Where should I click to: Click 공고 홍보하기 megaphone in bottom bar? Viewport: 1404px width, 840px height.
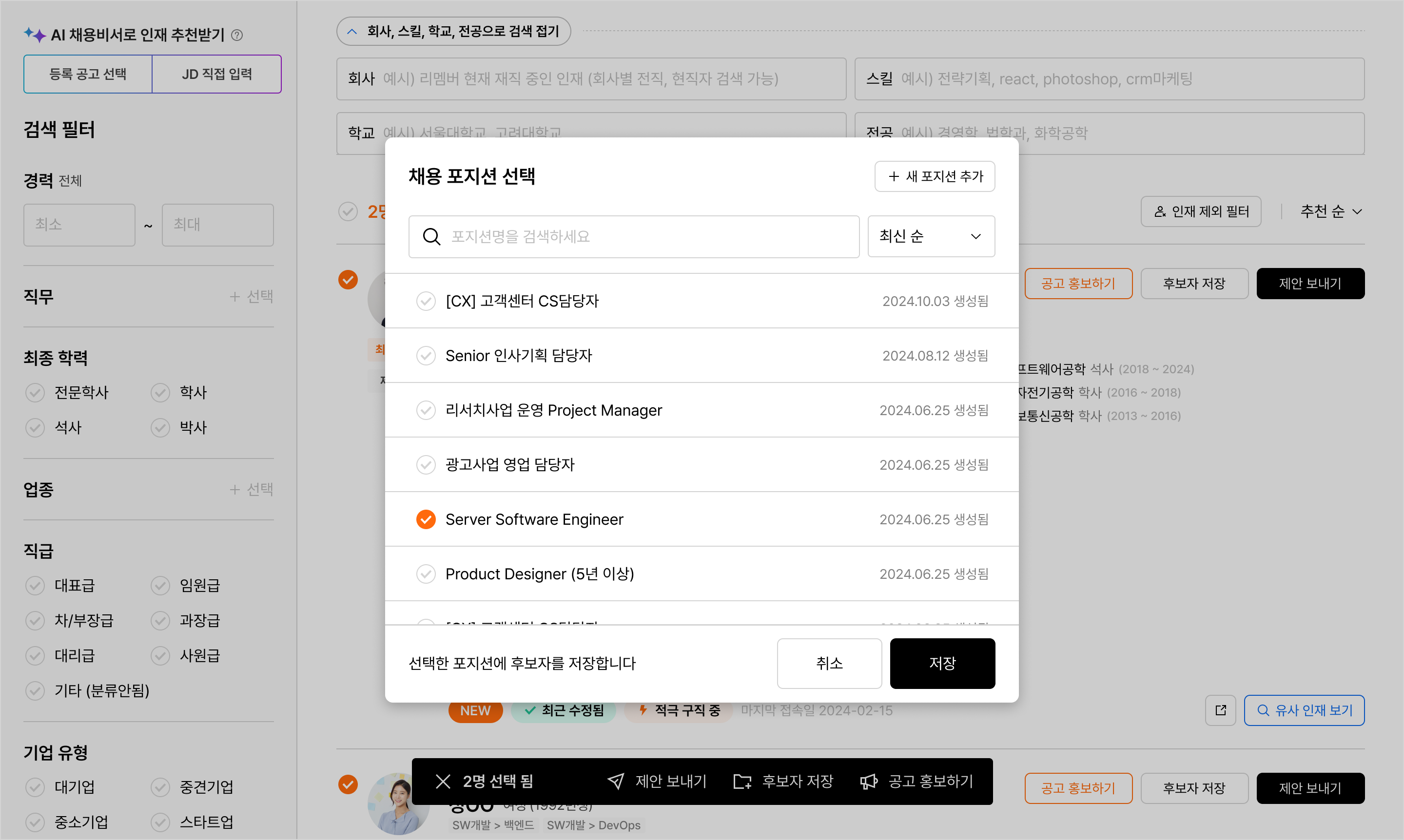tap(869, 782)
